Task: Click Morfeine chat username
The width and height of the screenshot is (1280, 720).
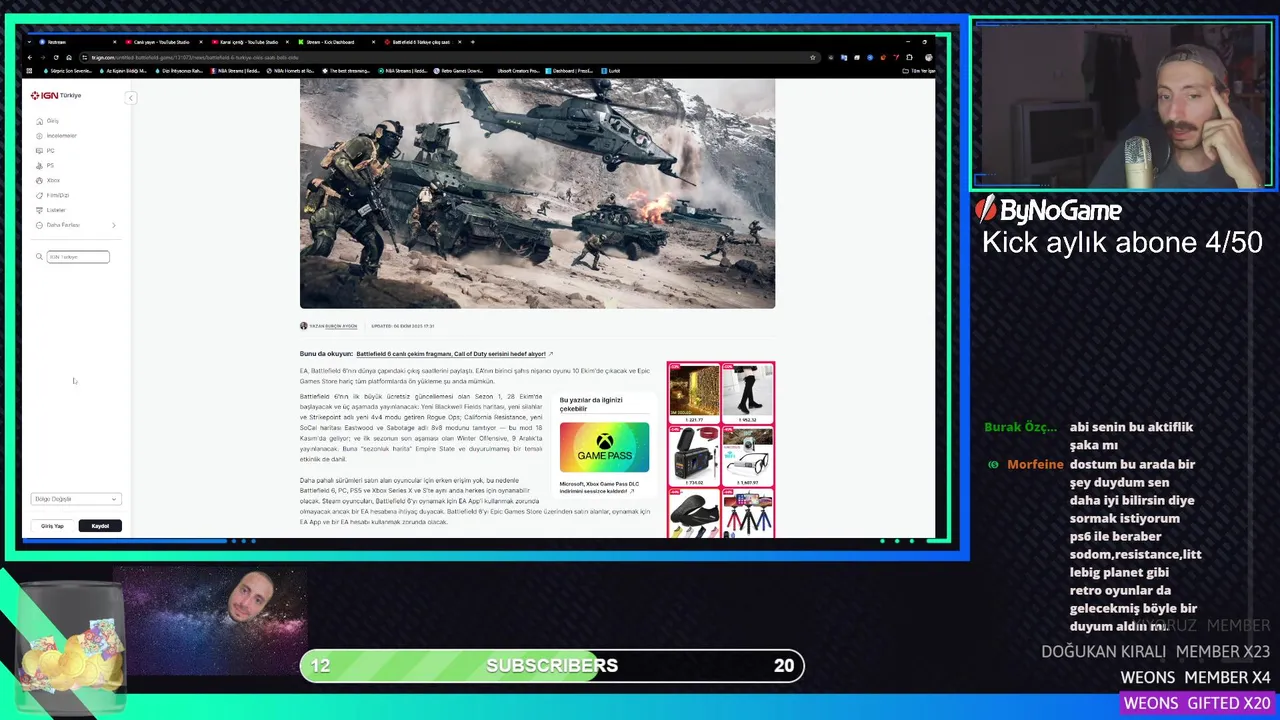Action: tap(1035, 464)
